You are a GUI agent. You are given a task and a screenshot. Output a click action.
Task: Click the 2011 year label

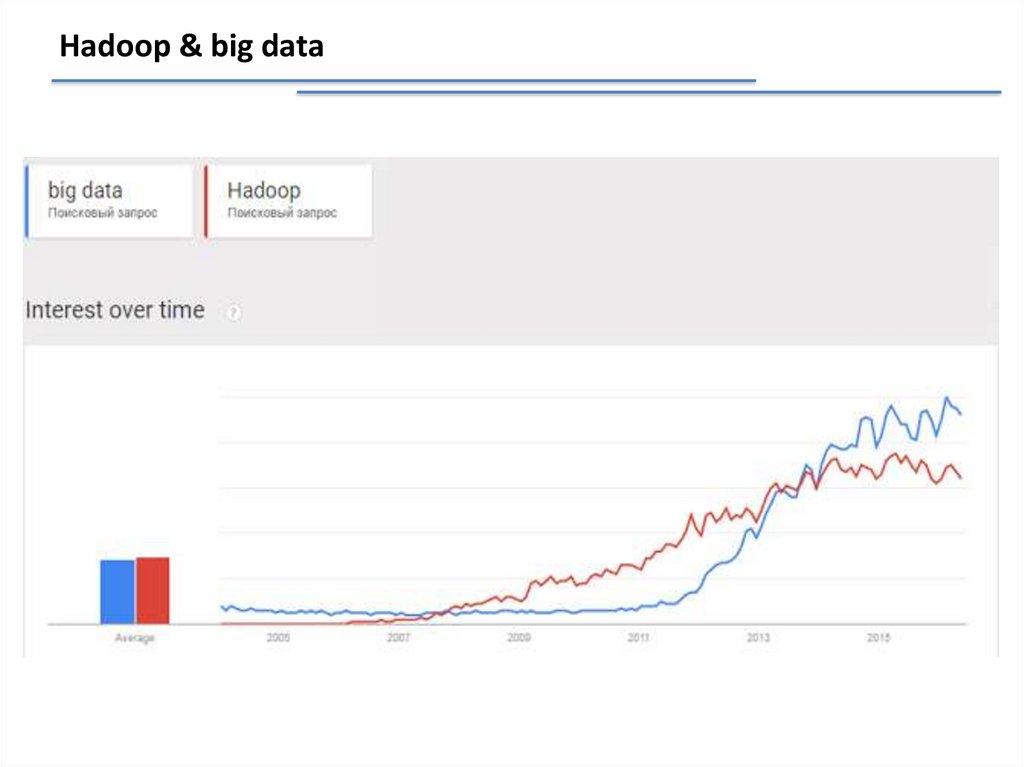point(638,638)
